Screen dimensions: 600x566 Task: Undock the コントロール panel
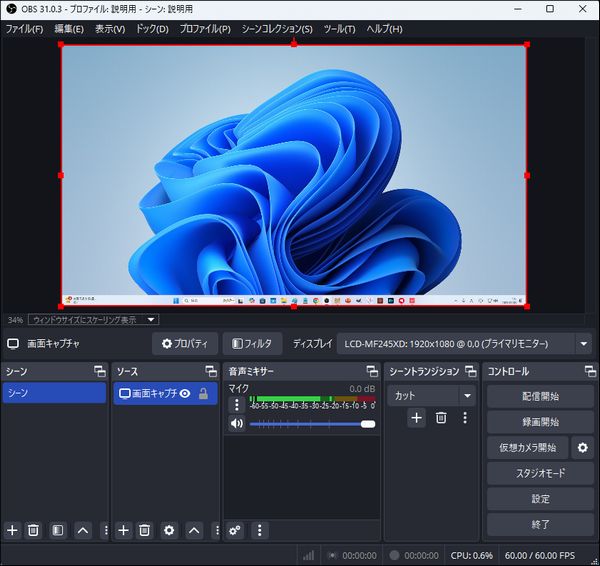(590, 371)
